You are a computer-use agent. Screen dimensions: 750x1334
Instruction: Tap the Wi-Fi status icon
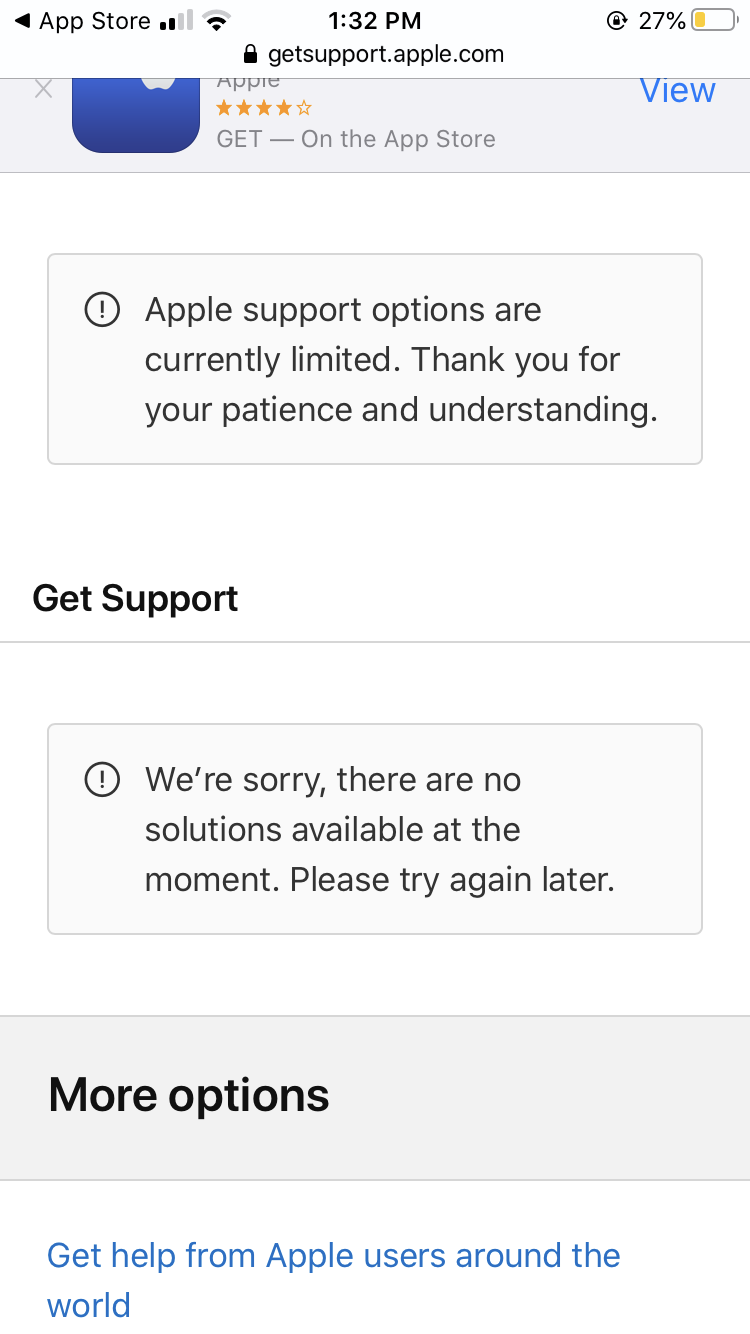[215, 21]
